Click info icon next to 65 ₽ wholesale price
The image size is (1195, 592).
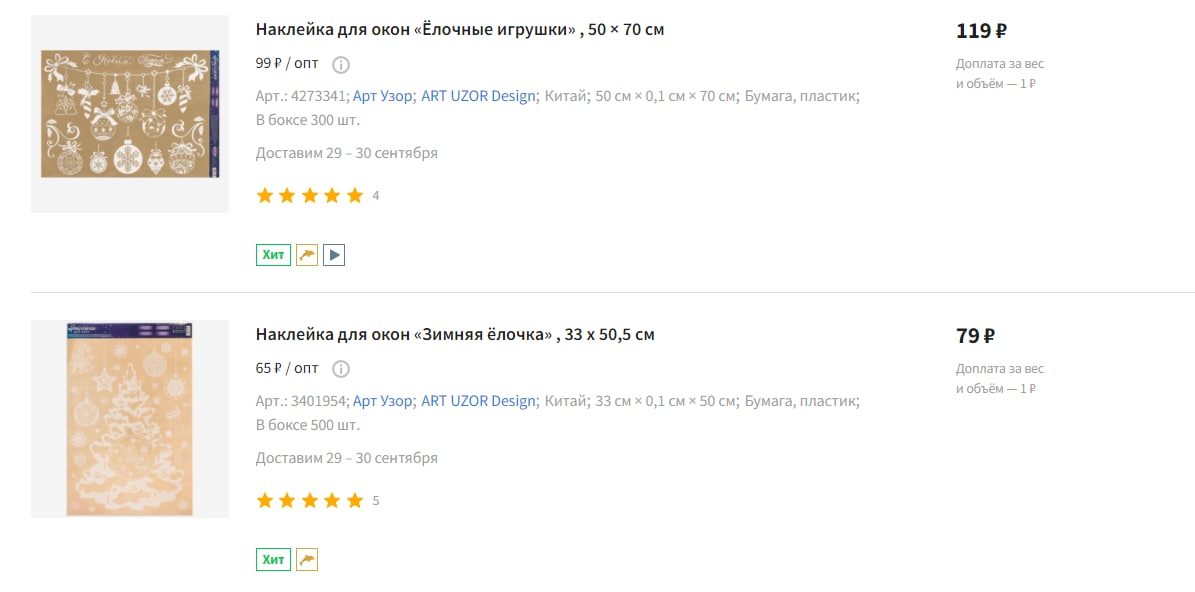[x=341, y=370]
